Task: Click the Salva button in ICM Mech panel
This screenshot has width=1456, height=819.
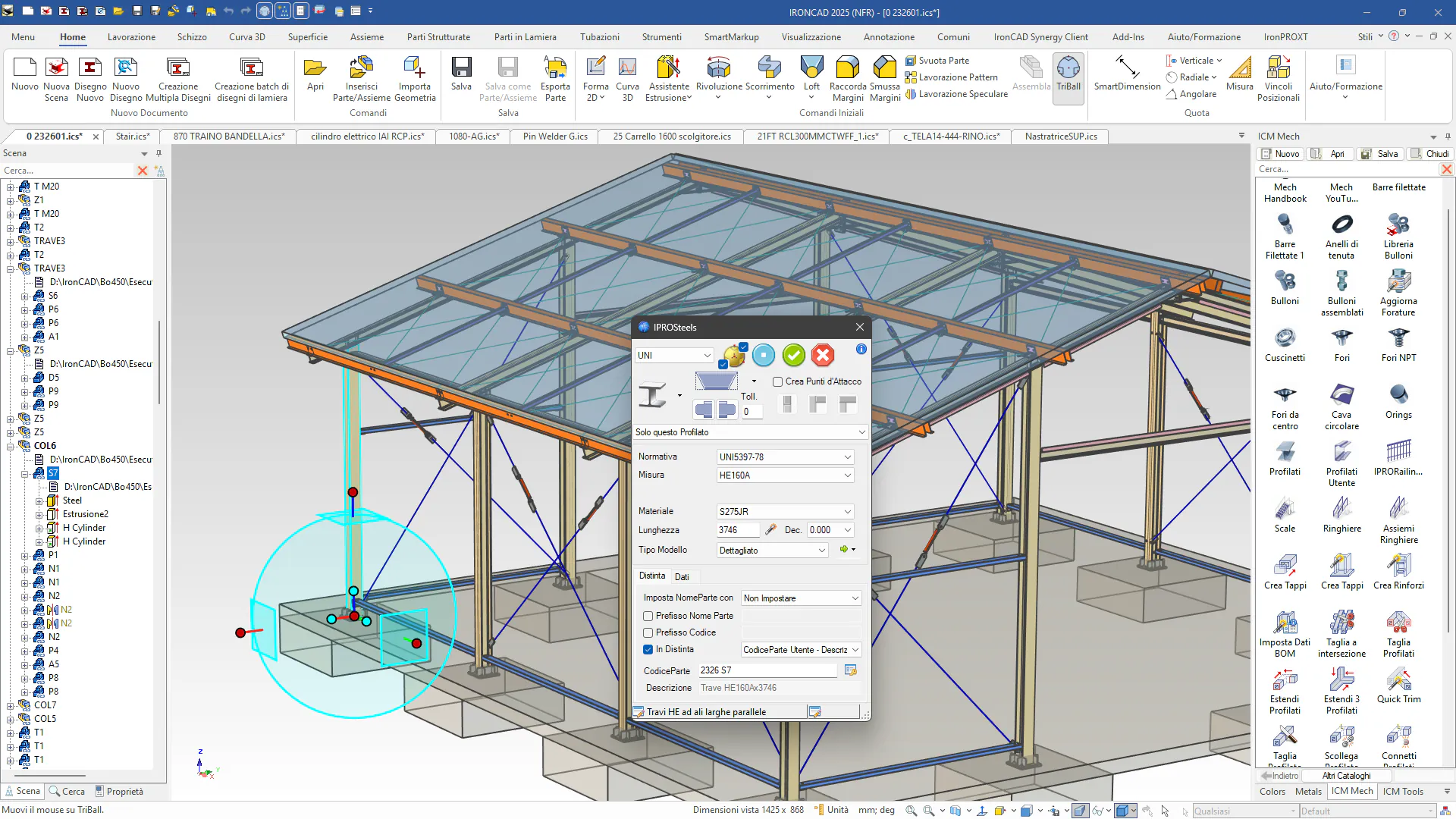Action: (x=1380, y=154)
